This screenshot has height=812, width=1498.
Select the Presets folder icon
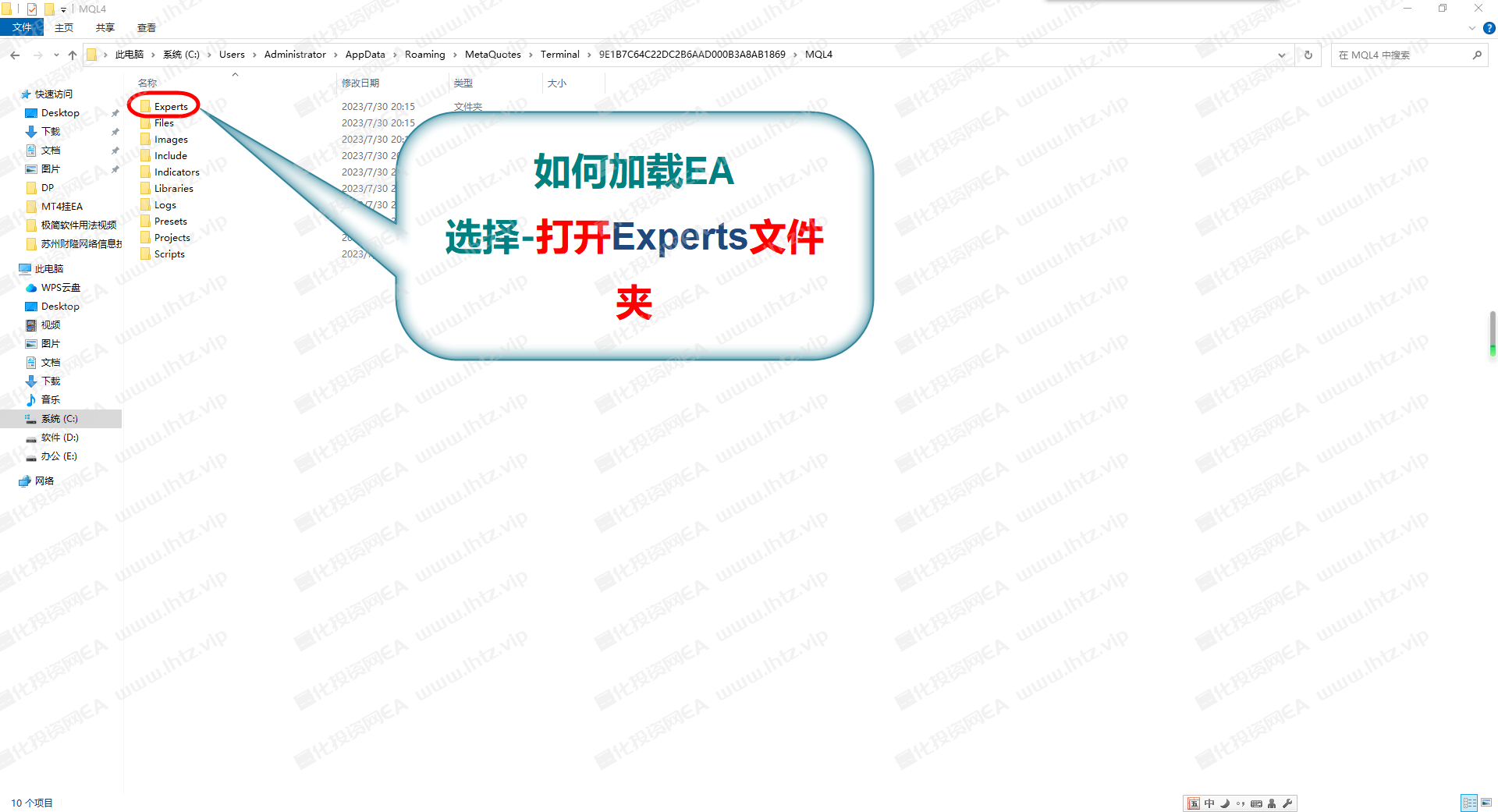click(145, 222)
